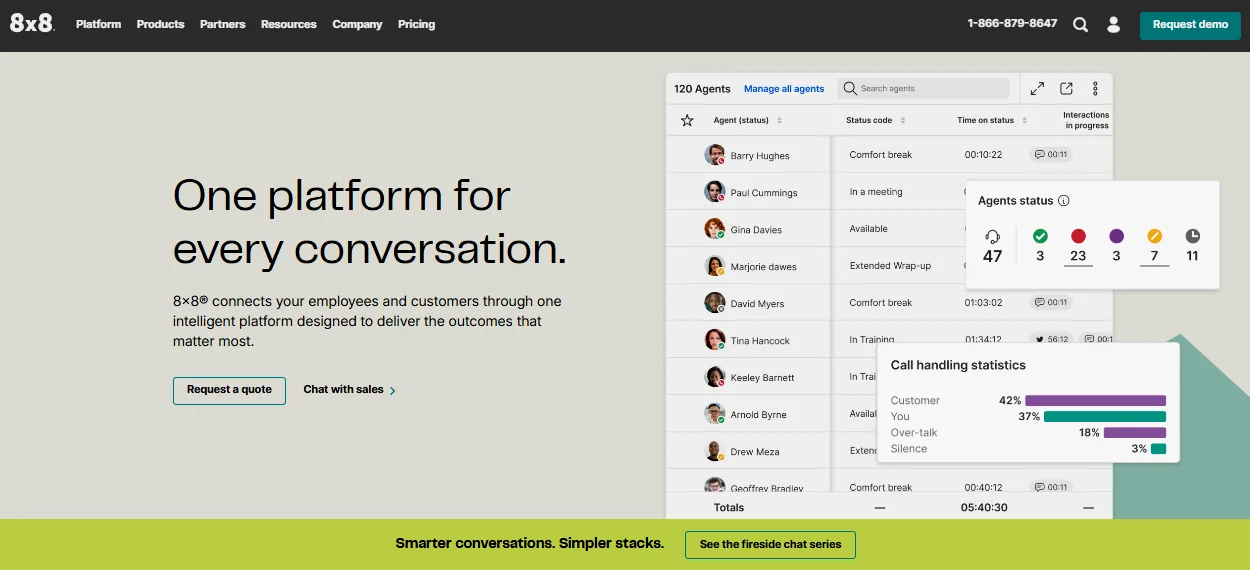Open the Products menu

point(160,24)
